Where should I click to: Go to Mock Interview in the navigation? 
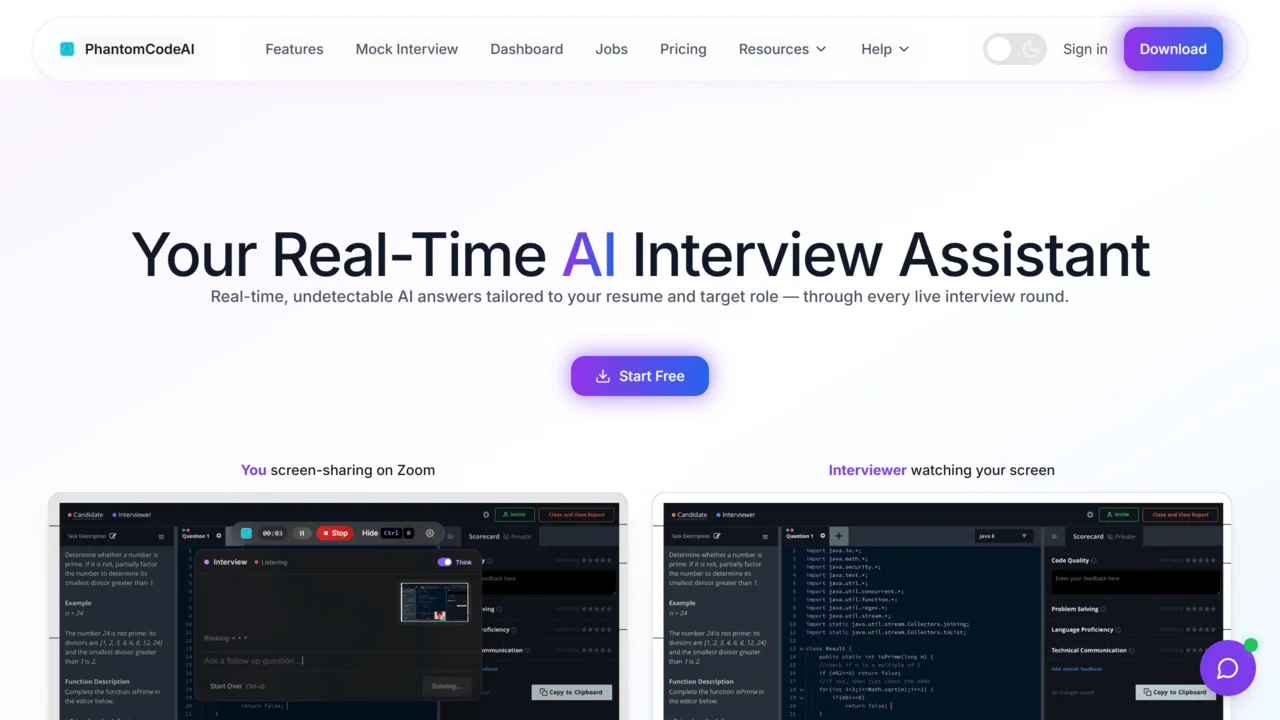click(407, 49)
